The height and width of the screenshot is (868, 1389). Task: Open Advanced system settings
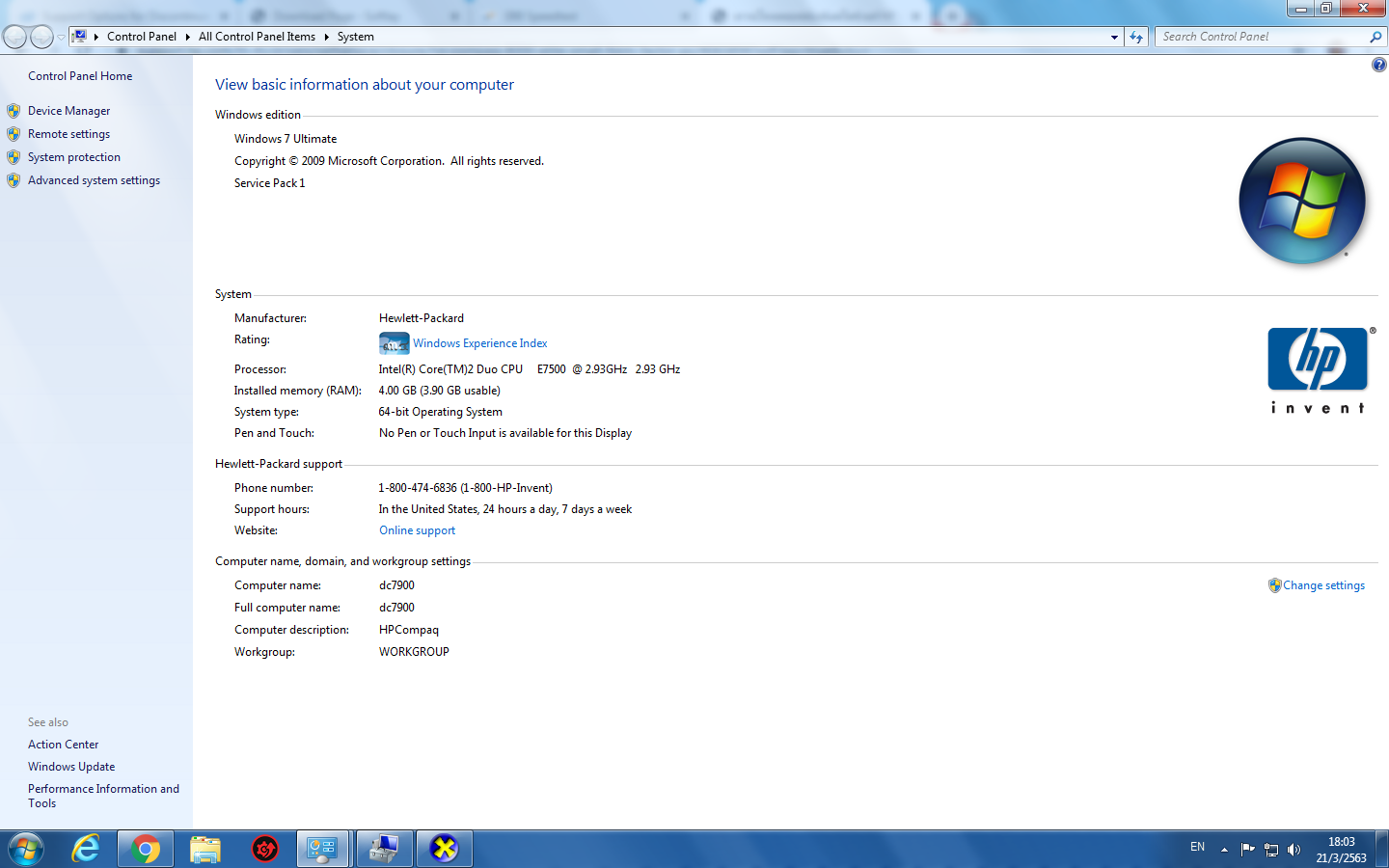tap(94, 180)
